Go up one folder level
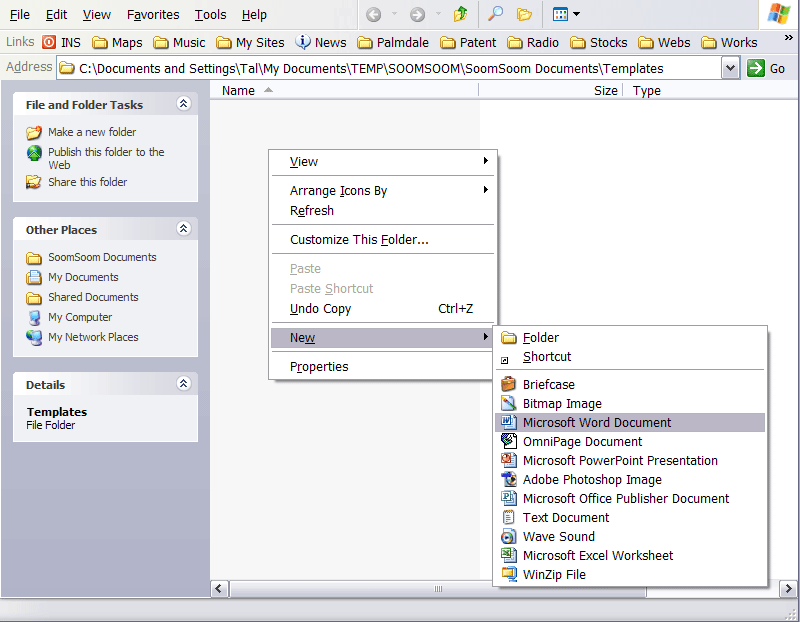This screenshot has height=622, width=800. (x=461, y=14)
